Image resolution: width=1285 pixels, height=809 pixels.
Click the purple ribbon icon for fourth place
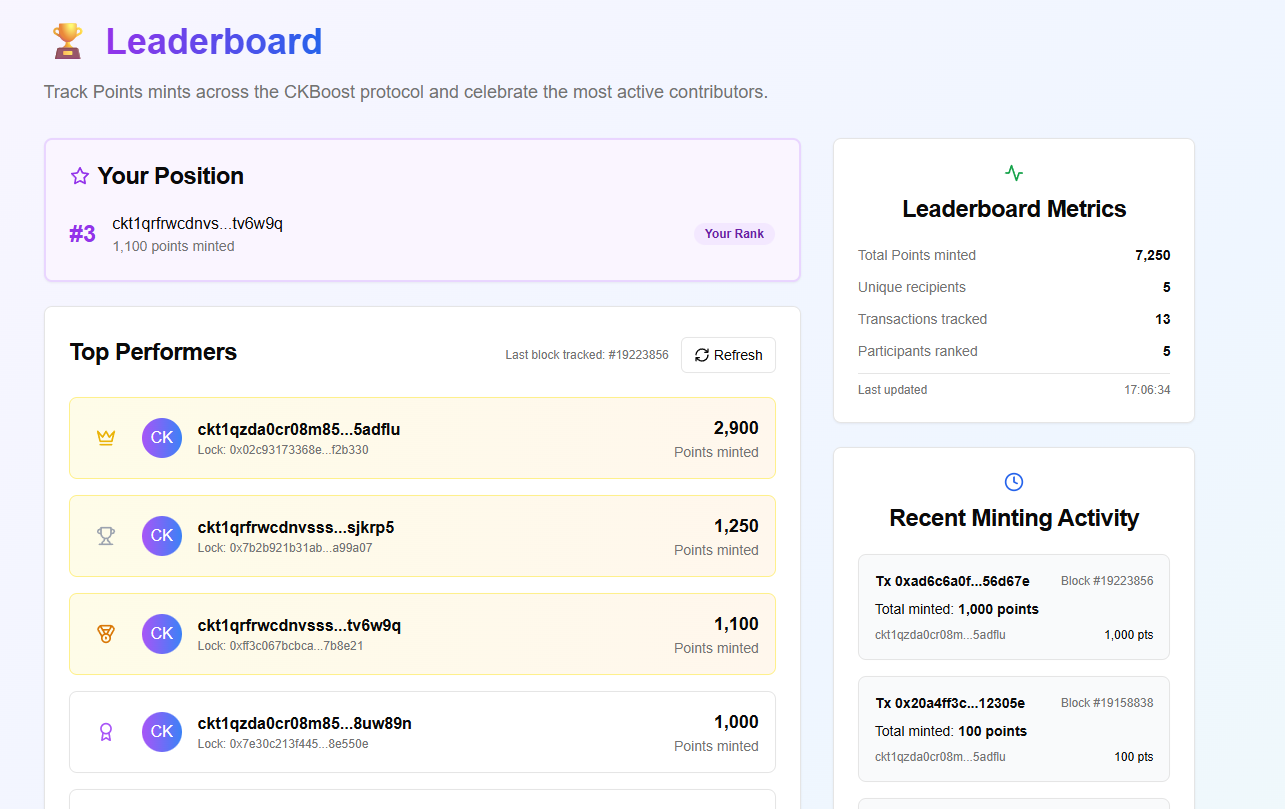106,732
